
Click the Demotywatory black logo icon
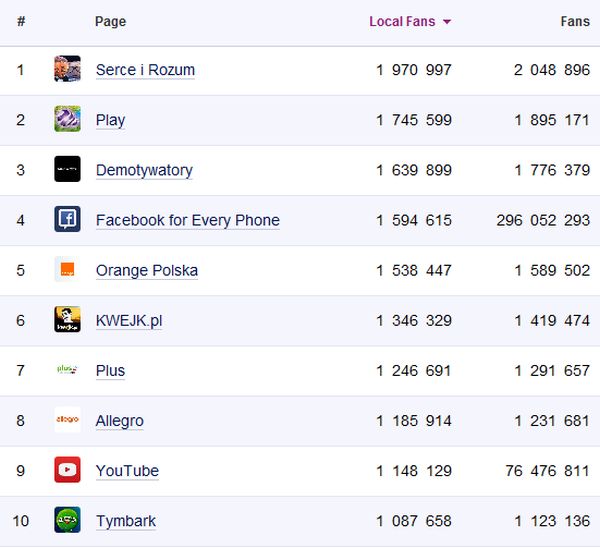(67, 169)
